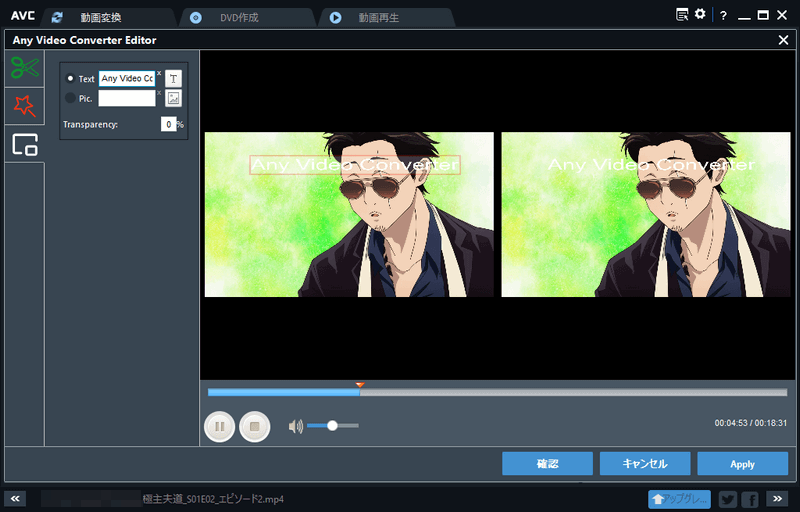The image size is (800, 512).
Task: Click the キャンセル cancel button
Action: coord(645,464)
